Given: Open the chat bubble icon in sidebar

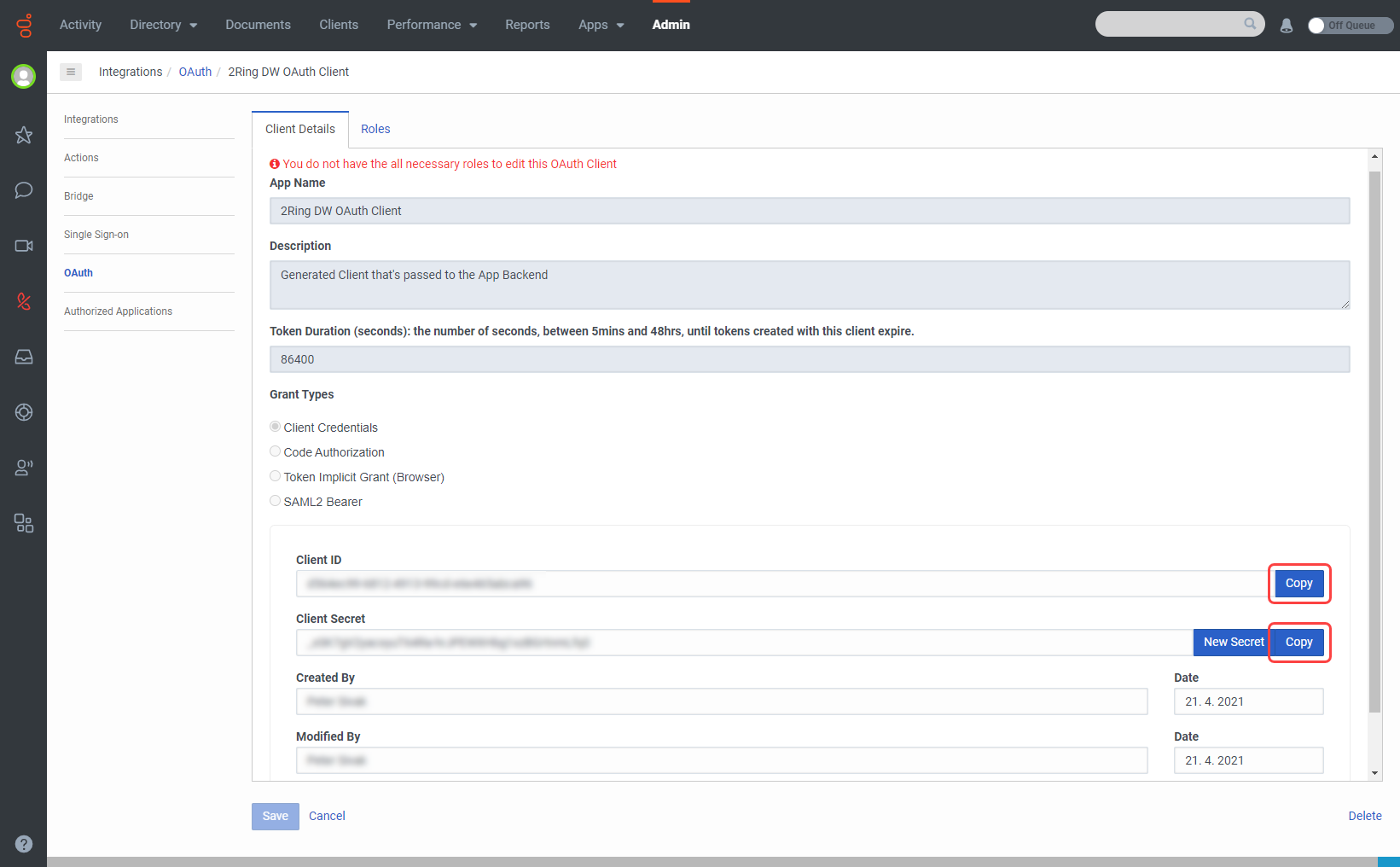Looking at the screenshot, I should coord(24,189).
